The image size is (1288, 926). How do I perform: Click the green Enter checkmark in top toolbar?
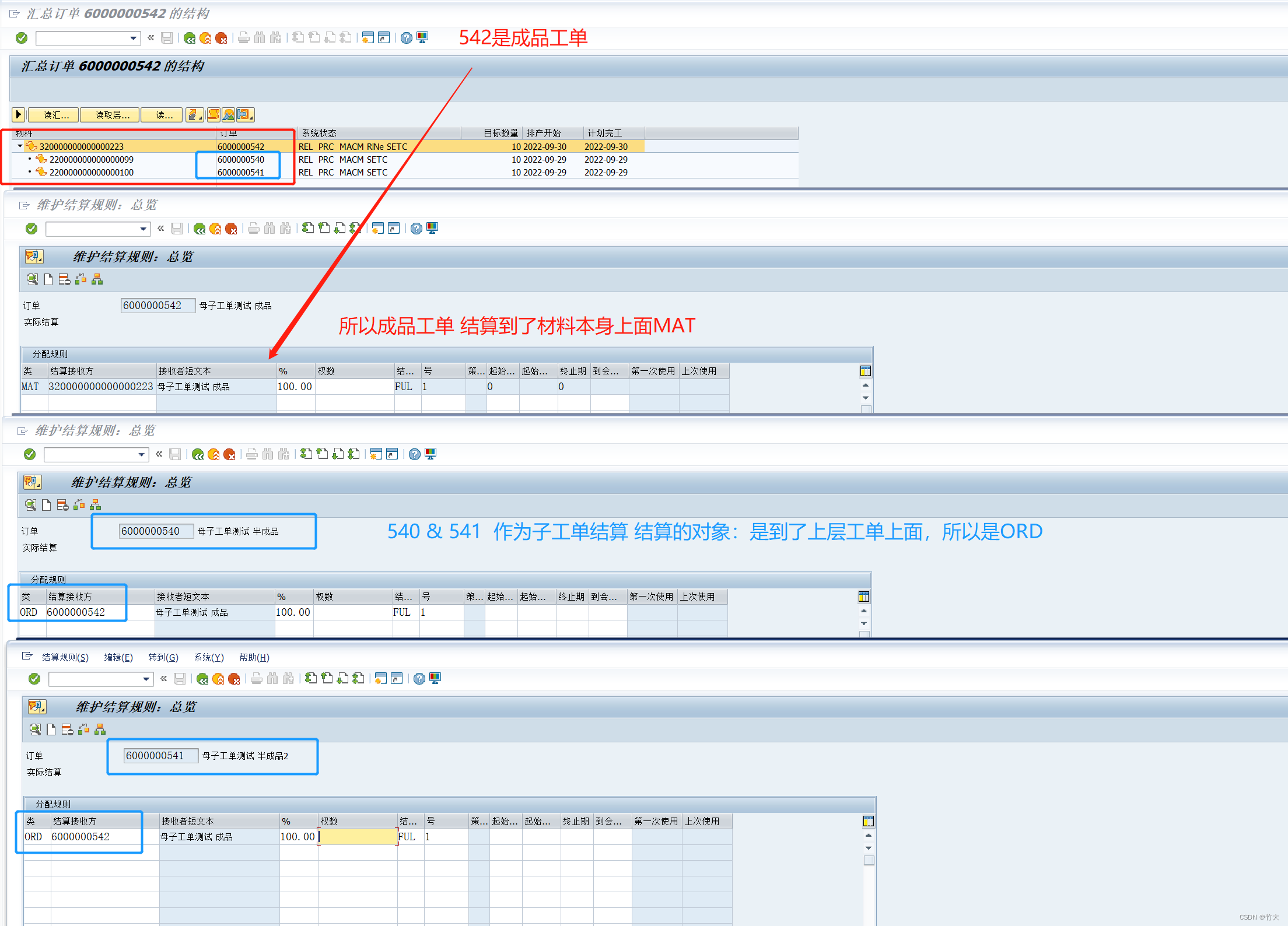coord(22,38)
